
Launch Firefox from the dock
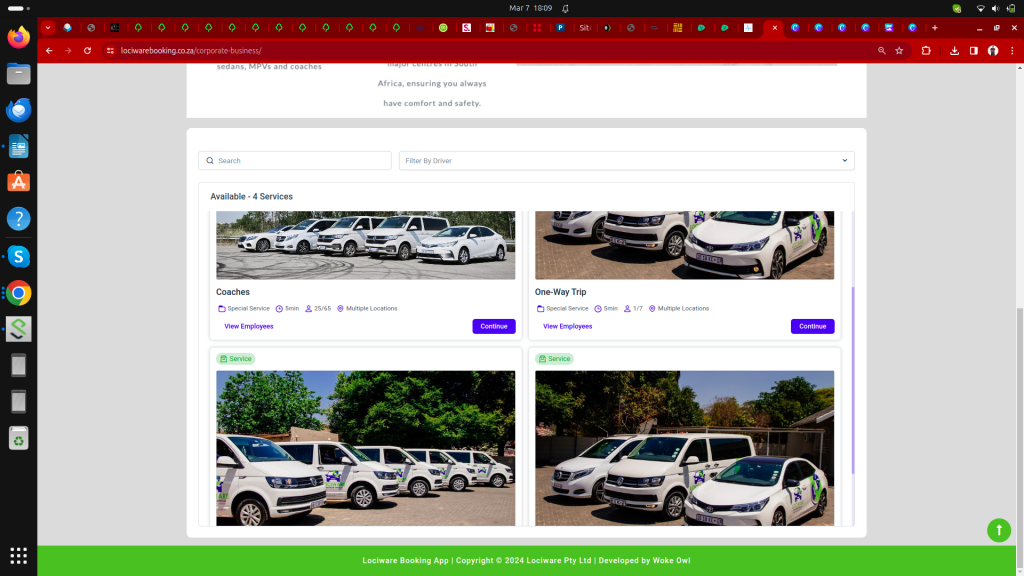pos(18,38)
